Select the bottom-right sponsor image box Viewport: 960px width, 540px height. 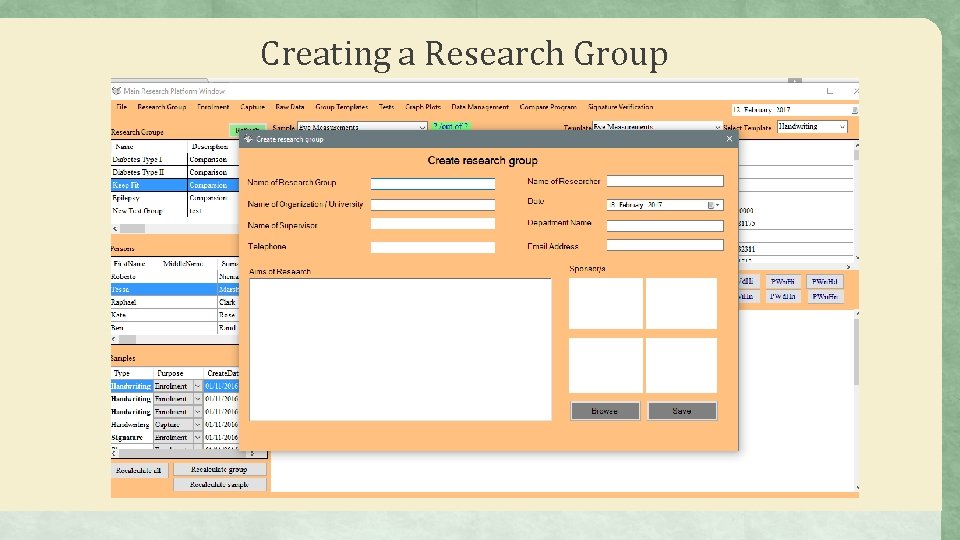point(681,366)
